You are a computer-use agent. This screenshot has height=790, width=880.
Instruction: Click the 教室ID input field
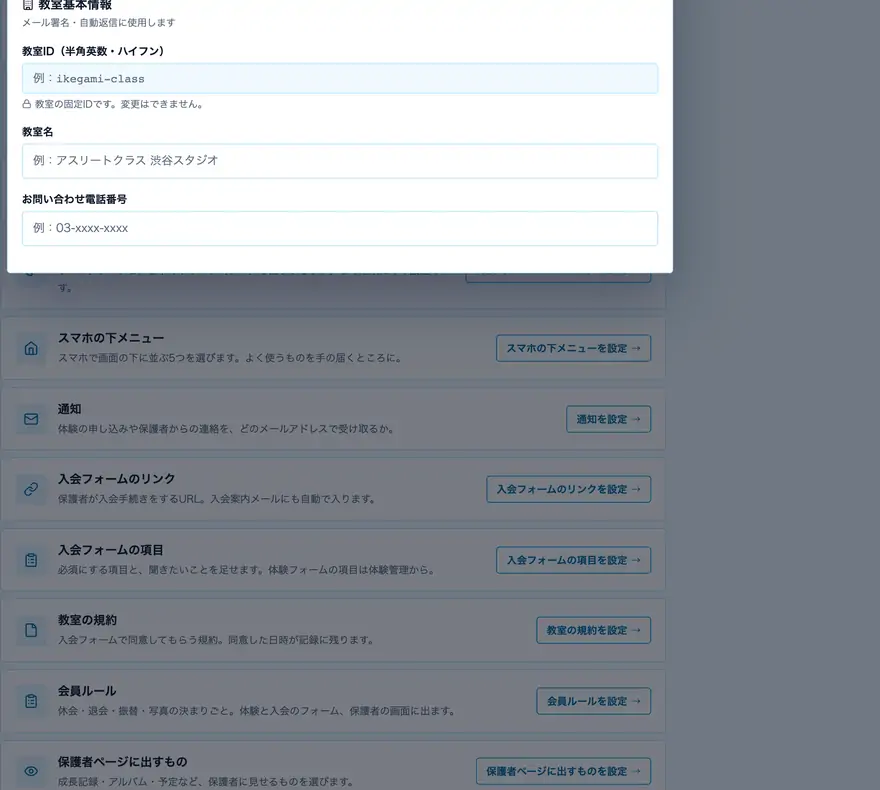pyautogui.click(x=340, y=79)
